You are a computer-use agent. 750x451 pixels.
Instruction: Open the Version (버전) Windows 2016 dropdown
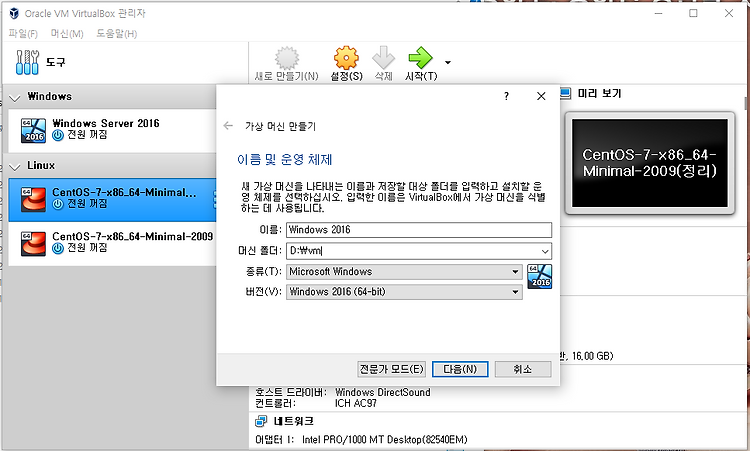(x=404, y=292)
